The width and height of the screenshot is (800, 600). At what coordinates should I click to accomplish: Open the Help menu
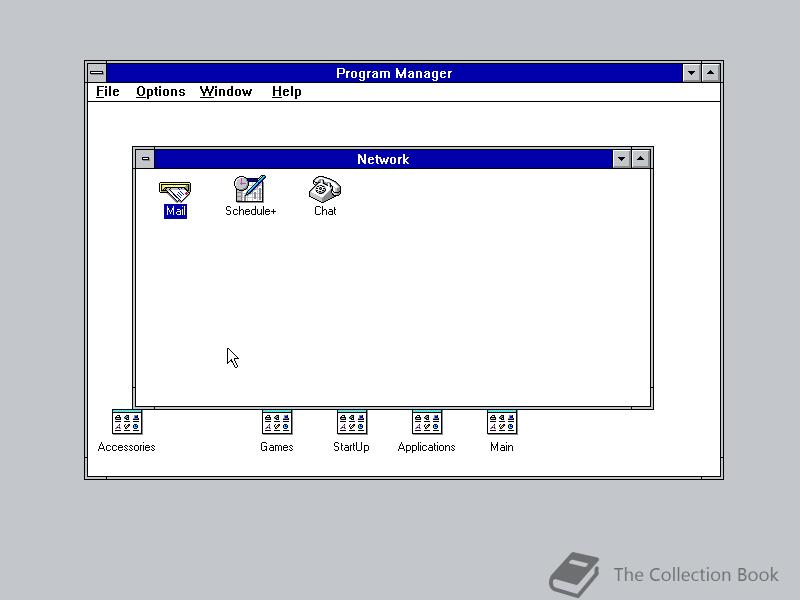click(x=286, y=92)
